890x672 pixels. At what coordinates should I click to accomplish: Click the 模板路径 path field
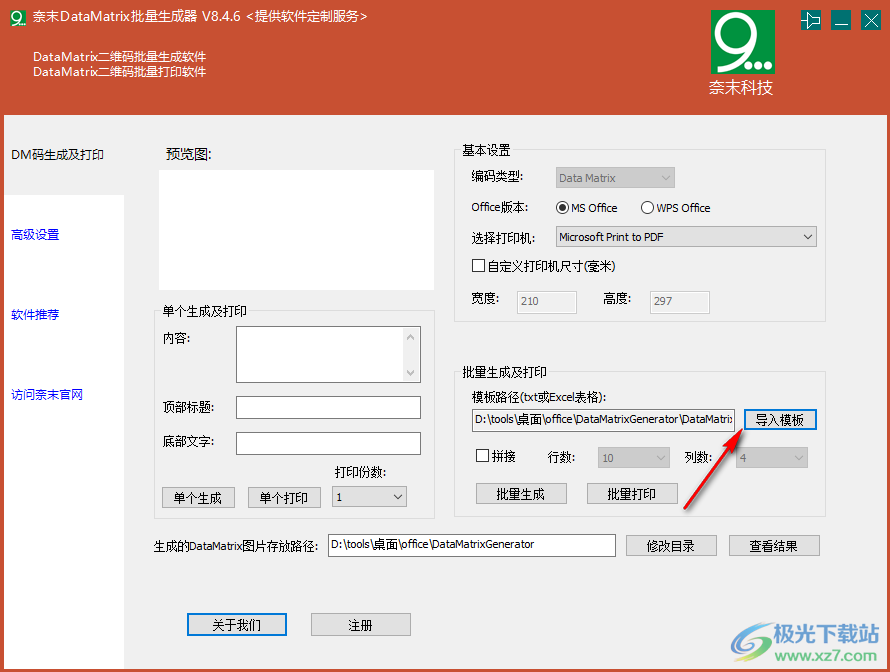click(x=603, y=420)
